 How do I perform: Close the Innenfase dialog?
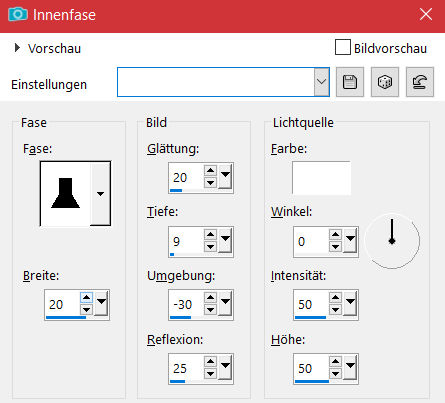[426, 14]
